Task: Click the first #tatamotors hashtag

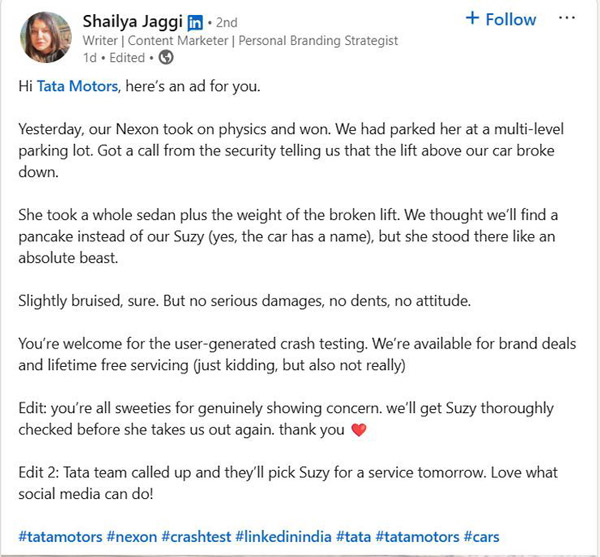Action: [x=59, y=537]
